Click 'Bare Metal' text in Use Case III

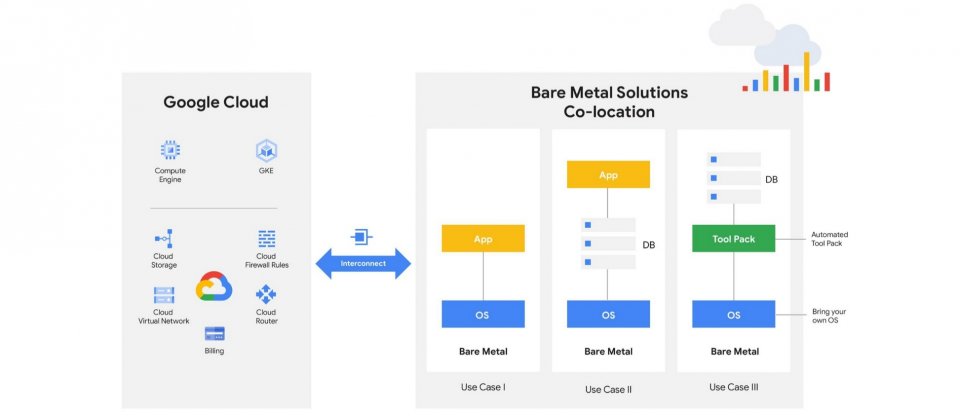tap(734, 351)
